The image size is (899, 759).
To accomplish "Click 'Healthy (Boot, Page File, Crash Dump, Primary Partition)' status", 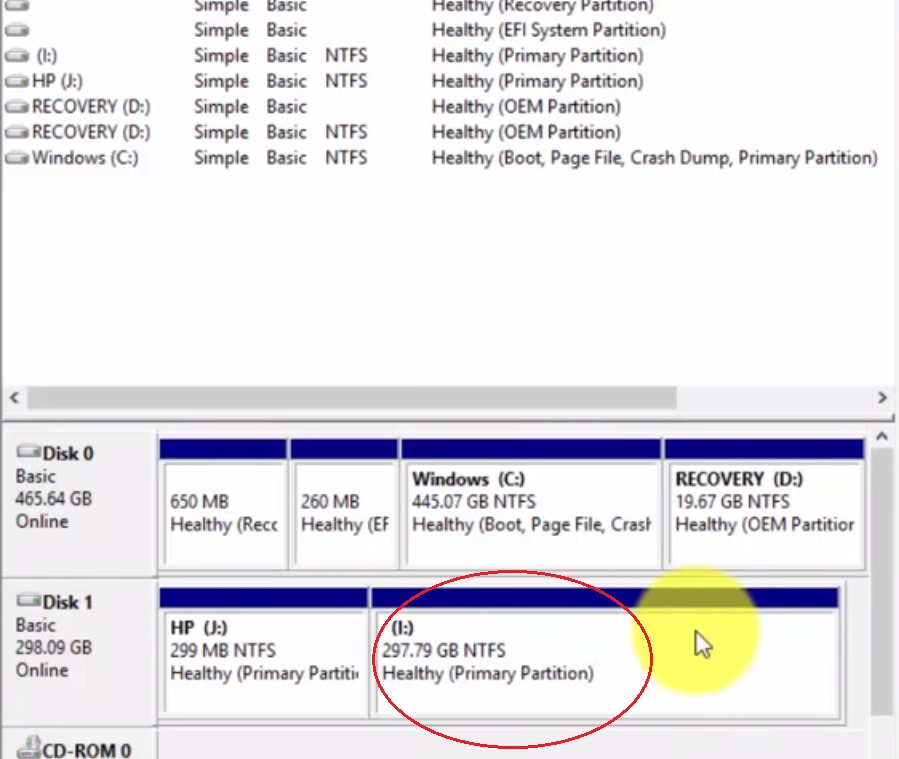I will pos(655,158).
